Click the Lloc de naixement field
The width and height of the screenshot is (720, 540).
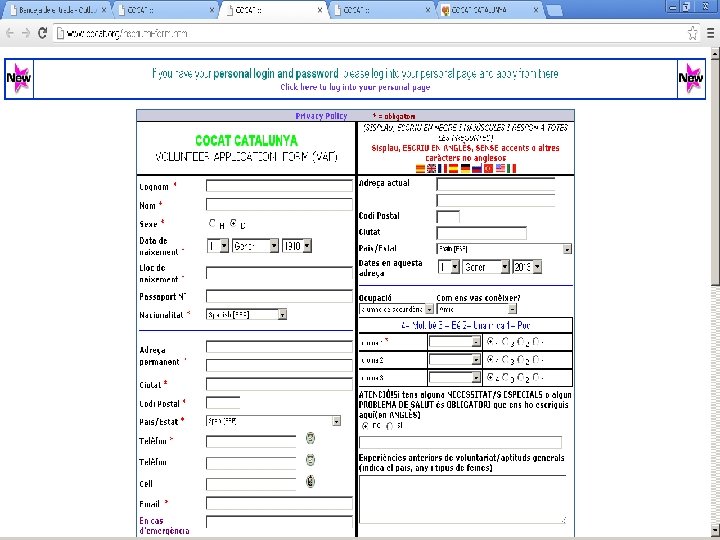tap(279, 273)
